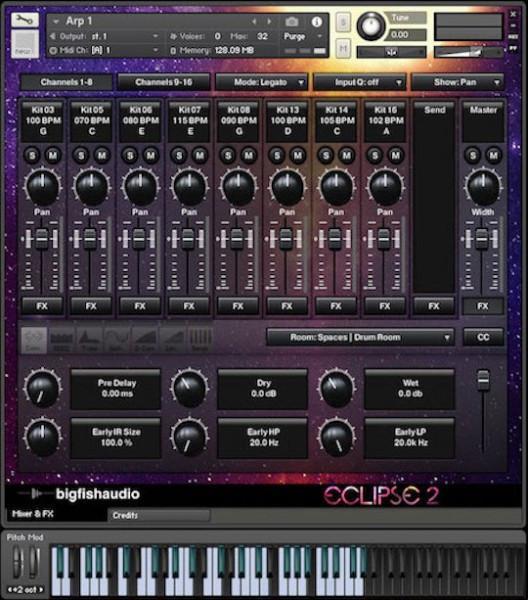Switch to Channels 1-8 tab
Image resolution: width=528 pixels, height=600 pixels.
(66, 82)
